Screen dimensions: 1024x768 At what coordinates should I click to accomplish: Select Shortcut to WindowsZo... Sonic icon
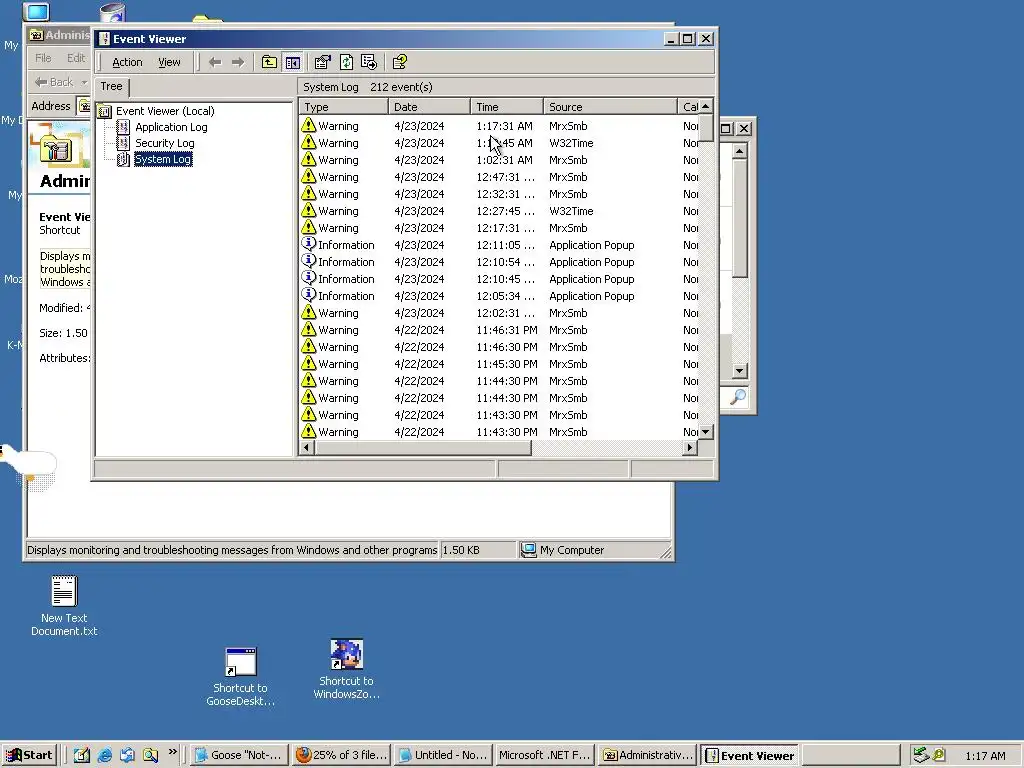[x=346, y=669]
